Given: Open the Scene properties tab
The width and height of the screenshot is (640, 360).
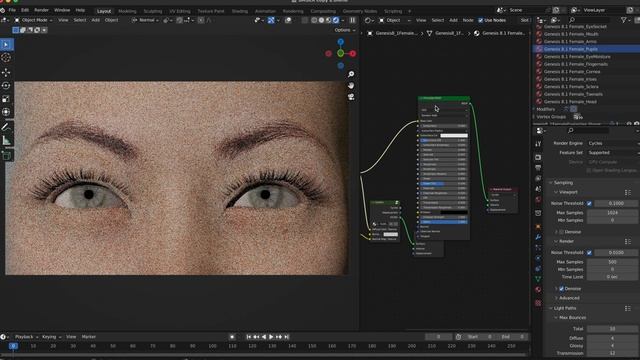Looking at the screenshot, I should 538,189.
